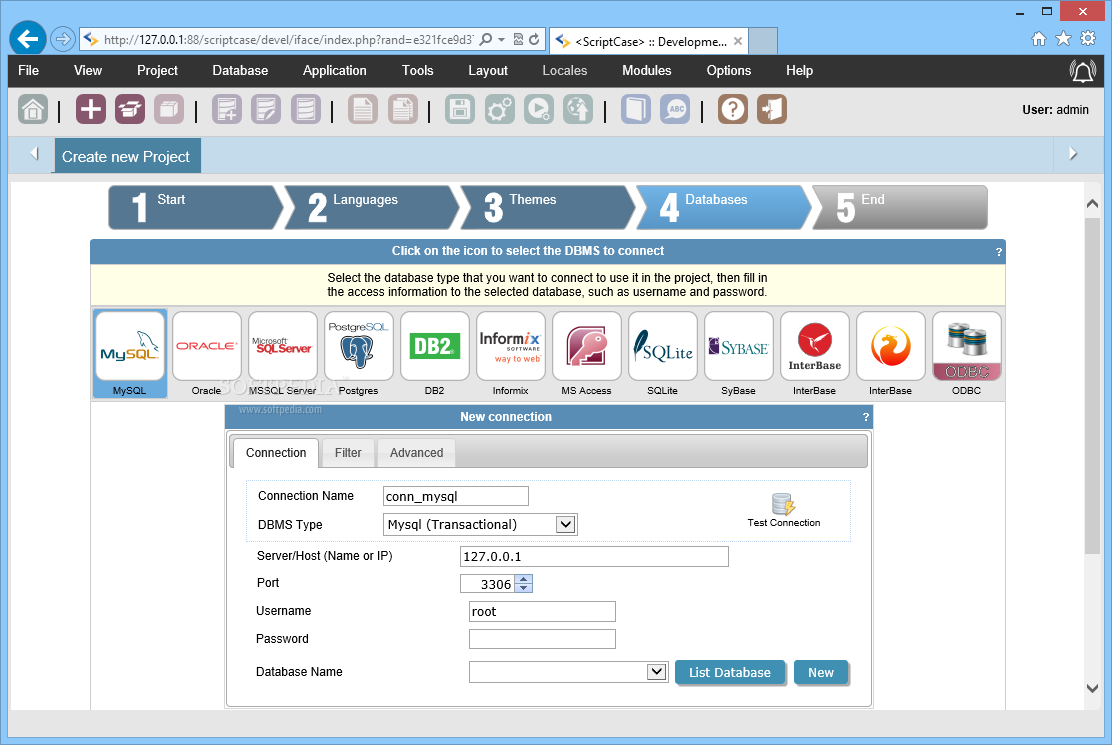Go to ScriptCase home icon
This screenshot has width=1112, height=745.
(33, 110)
